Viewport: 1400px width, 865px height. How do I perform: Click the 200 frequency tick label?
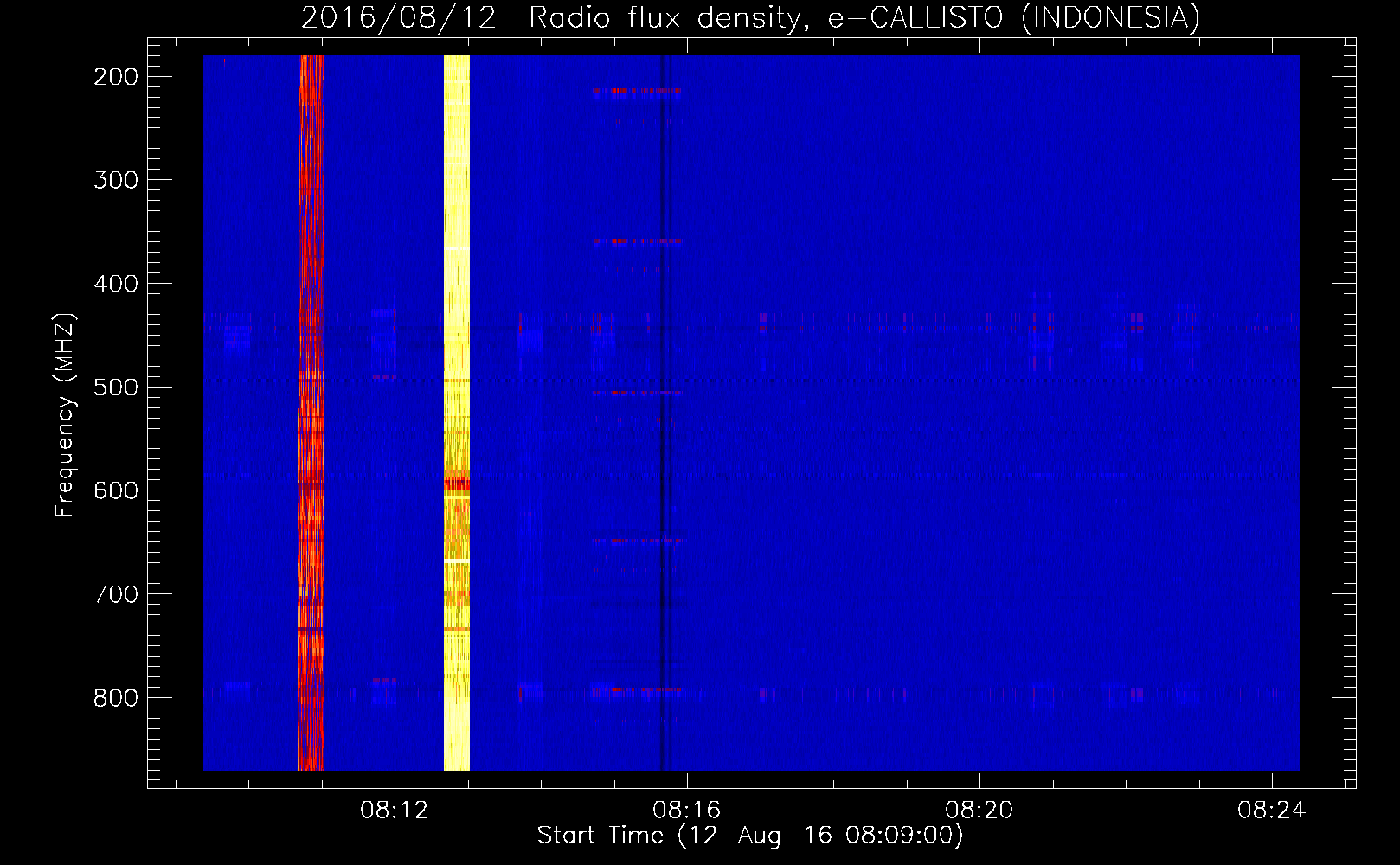coord(115,77)
